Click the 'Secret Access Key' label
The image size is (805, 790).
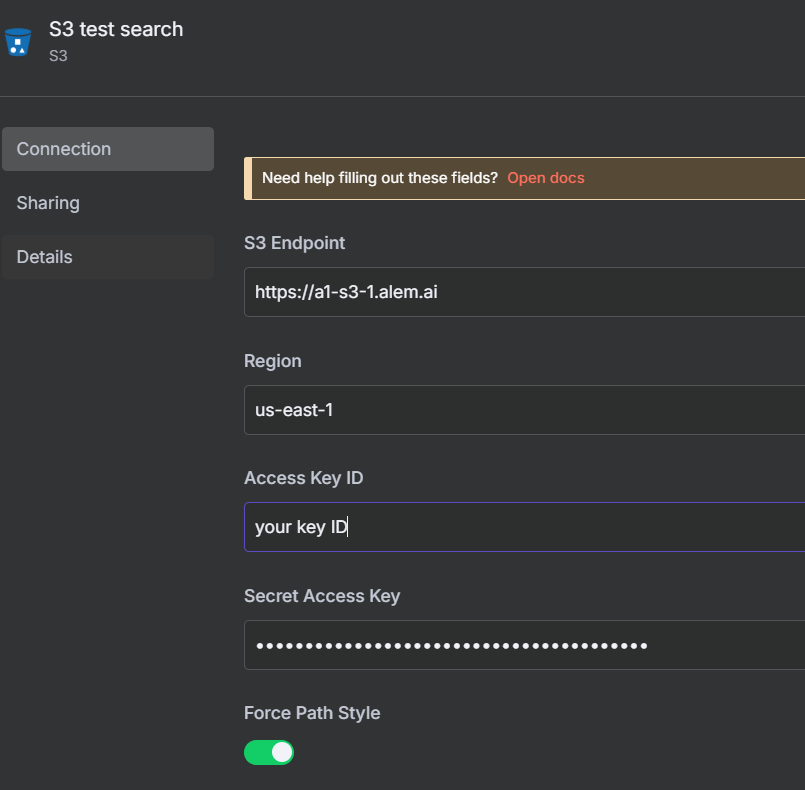(x=321, y=596)
